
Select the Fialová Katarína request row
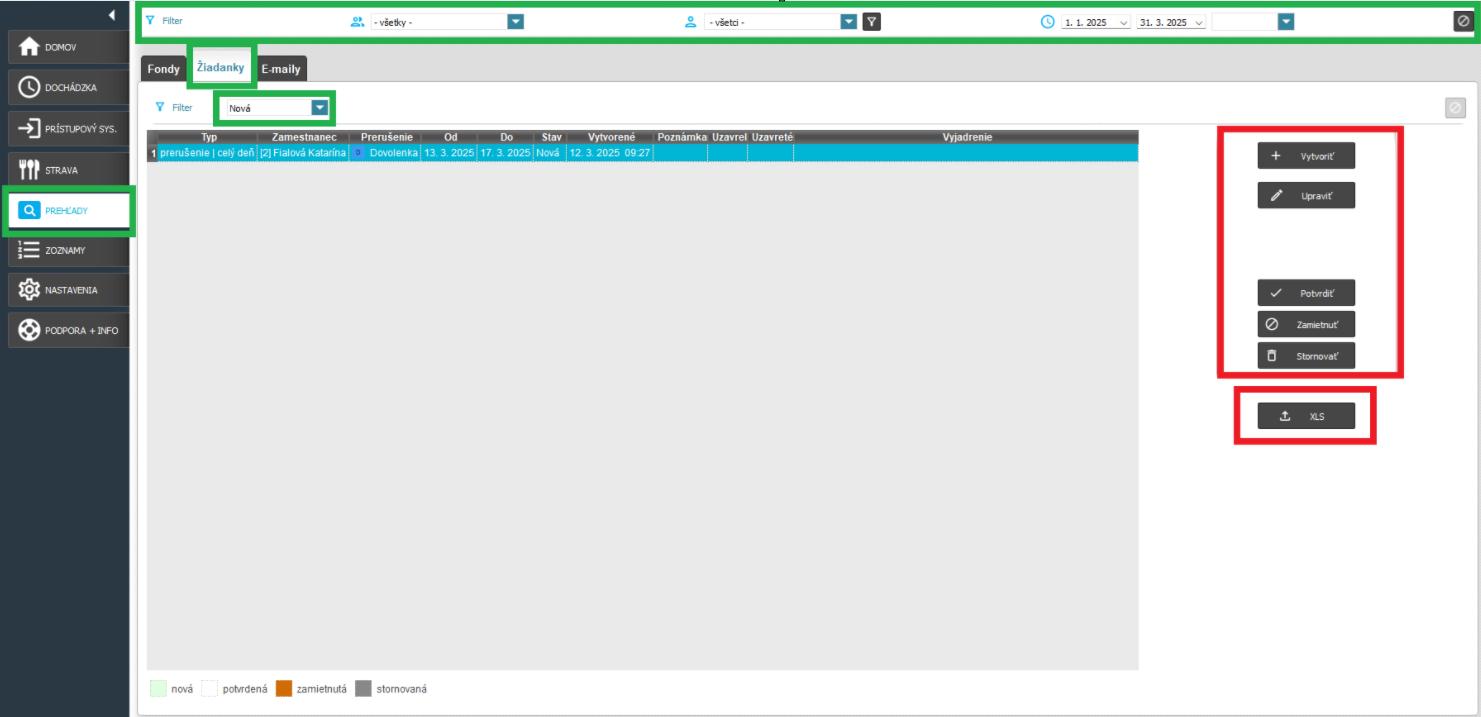tap(302, 153)
